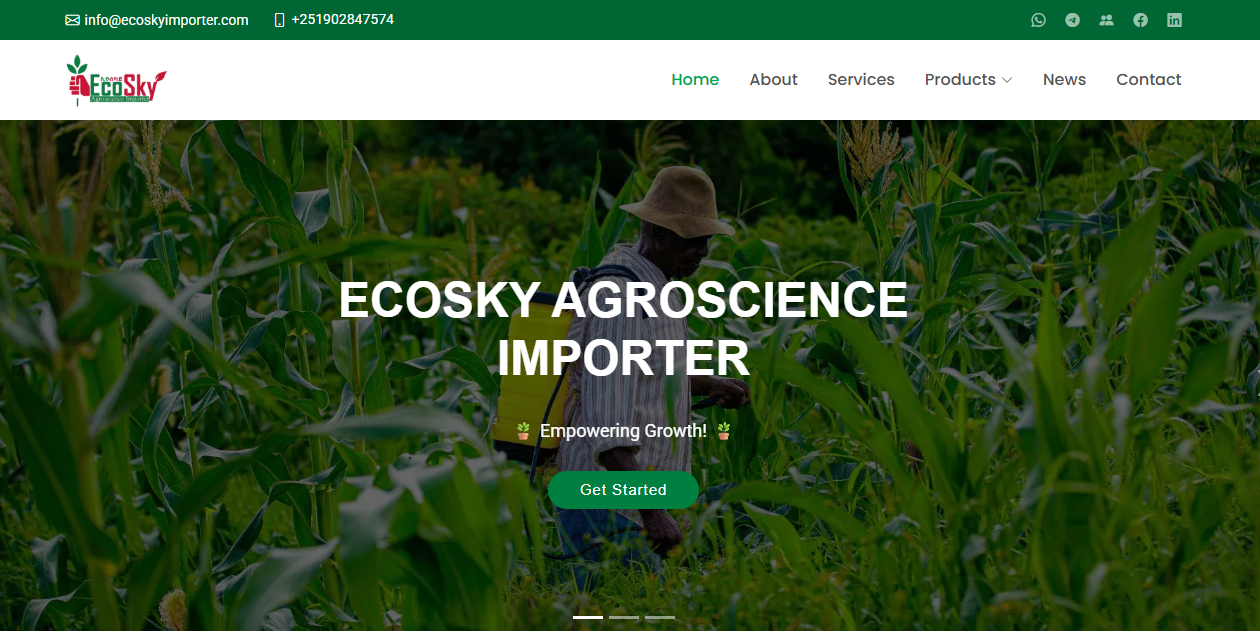Image resolution: width=1260 pixels, height=631 pixels.
Task: Open the LinkedIn icon in top bar
Action: point(1174,20)
